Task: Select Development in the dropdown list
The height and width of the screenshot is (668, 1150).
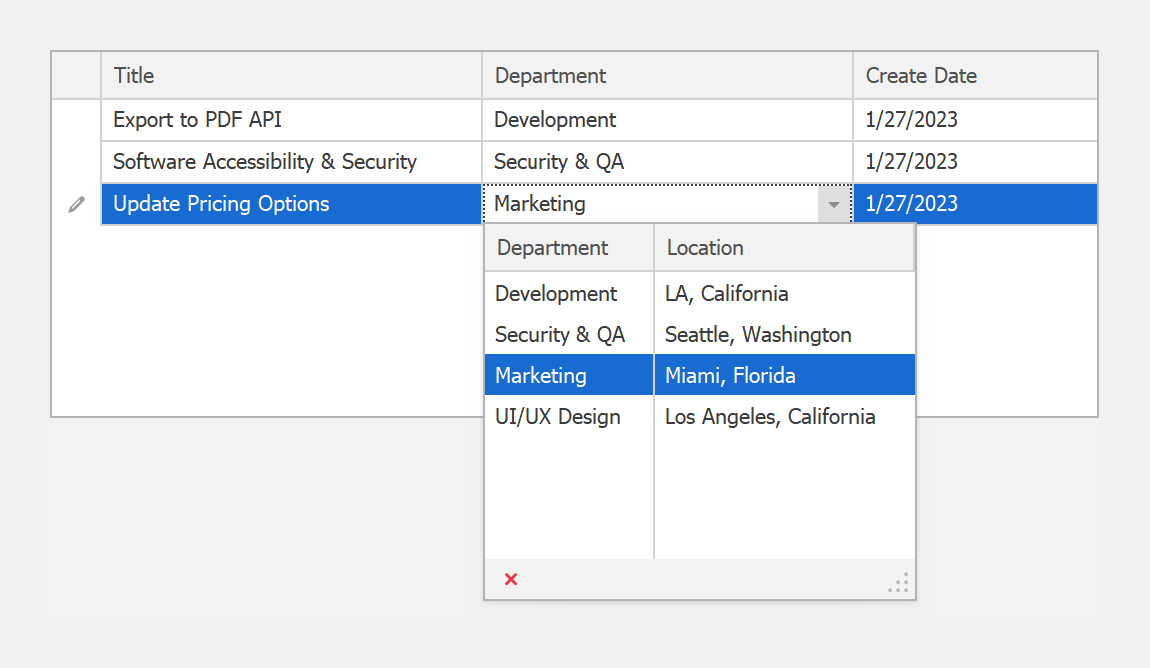Action: (556, 294)
